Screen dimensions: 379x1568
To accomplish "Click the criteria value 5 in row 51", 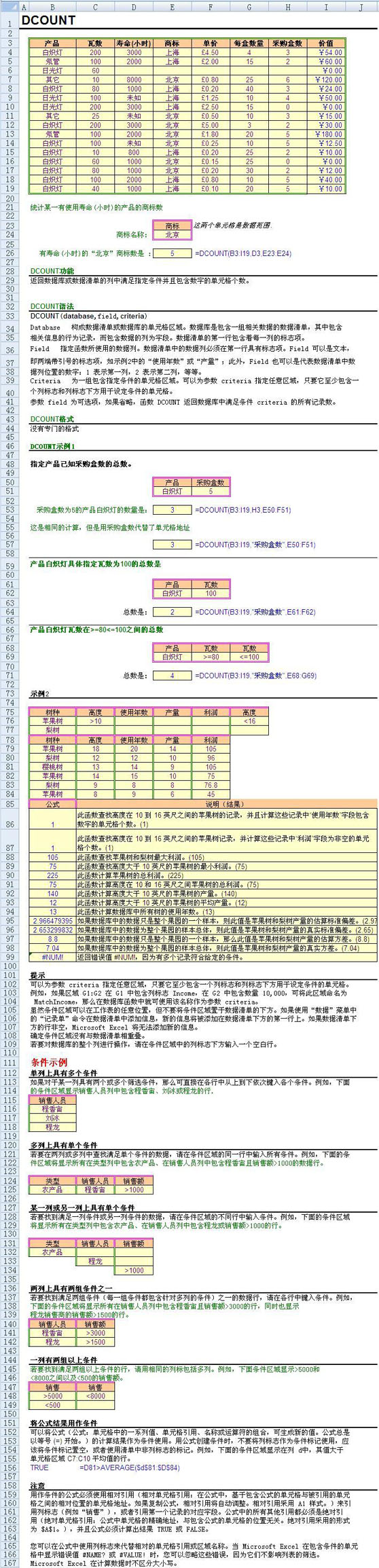I will (x=211, y=491).
